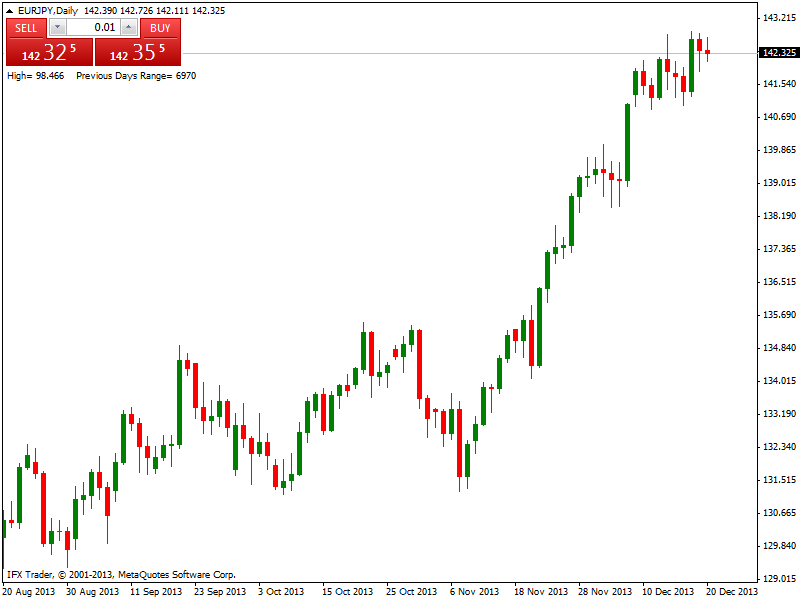
Task: Click the 137.365 price scale label
Action: [780, 248]
